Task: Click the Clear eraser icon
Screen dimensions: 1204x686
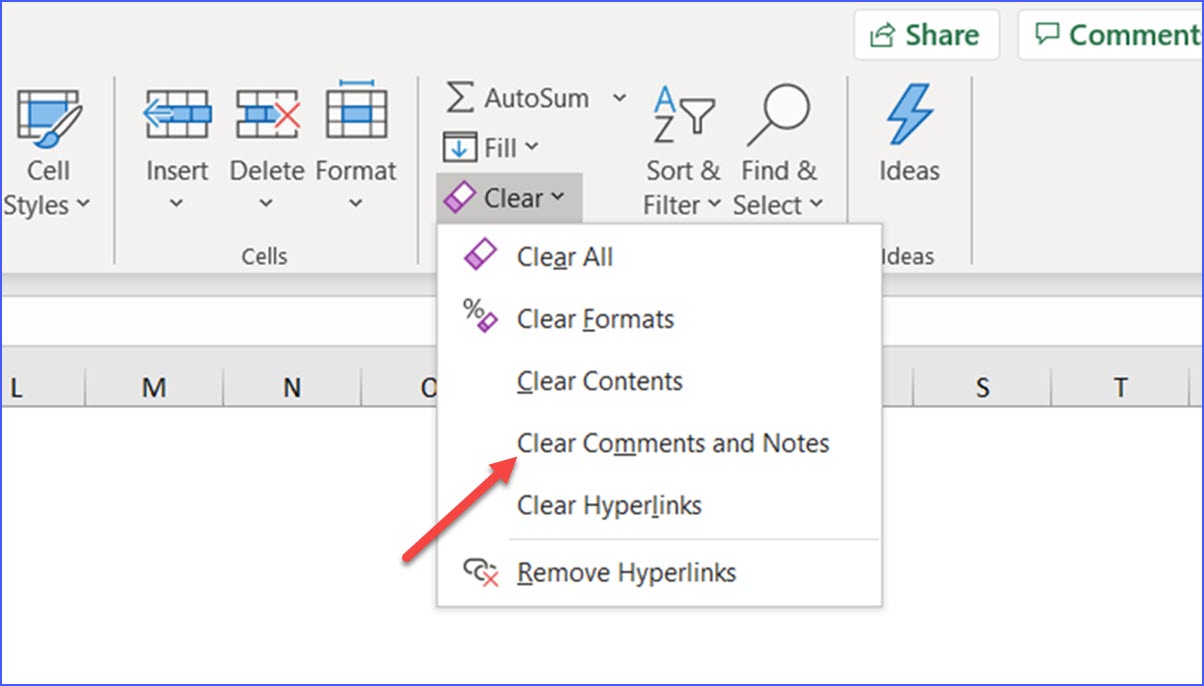Action: 461,196
